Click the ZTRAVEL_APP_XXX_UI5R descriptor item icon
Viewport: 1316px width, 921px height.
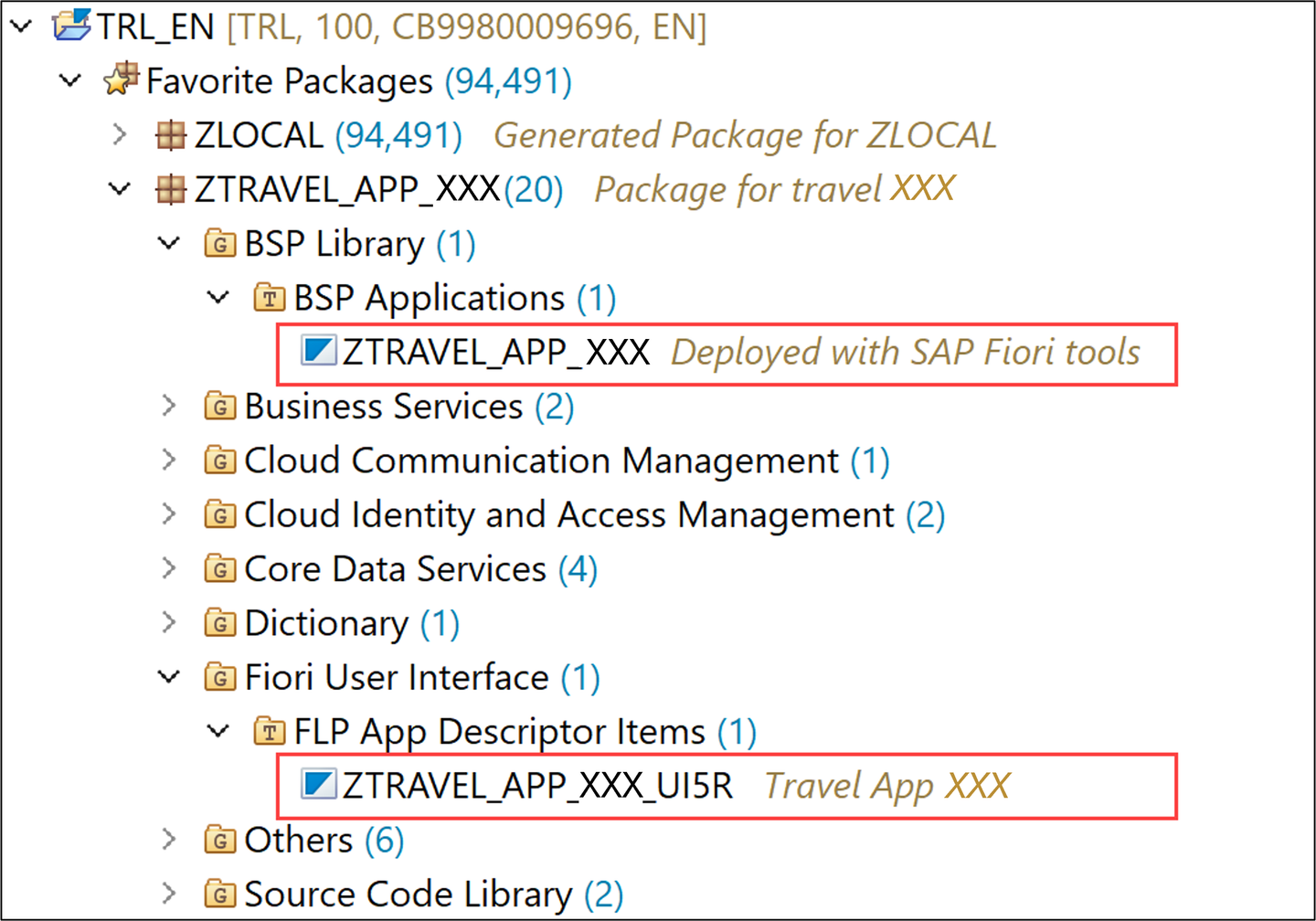coord(319,785)
